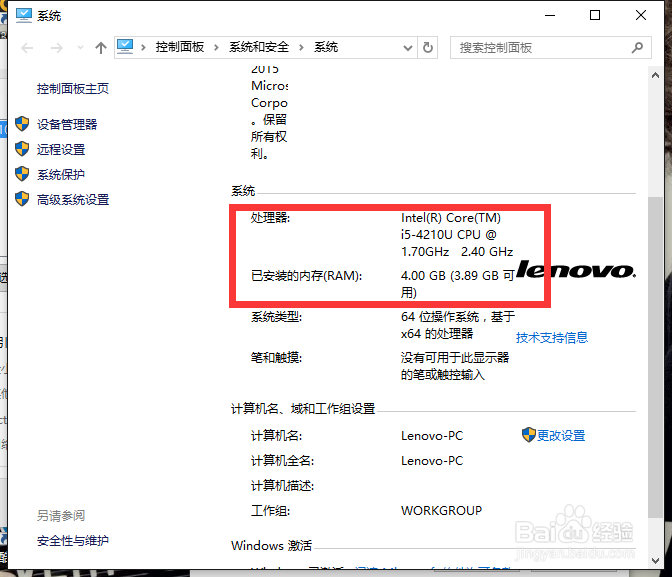
Task: Maximize the 系统 window
Action: (595, 15)
